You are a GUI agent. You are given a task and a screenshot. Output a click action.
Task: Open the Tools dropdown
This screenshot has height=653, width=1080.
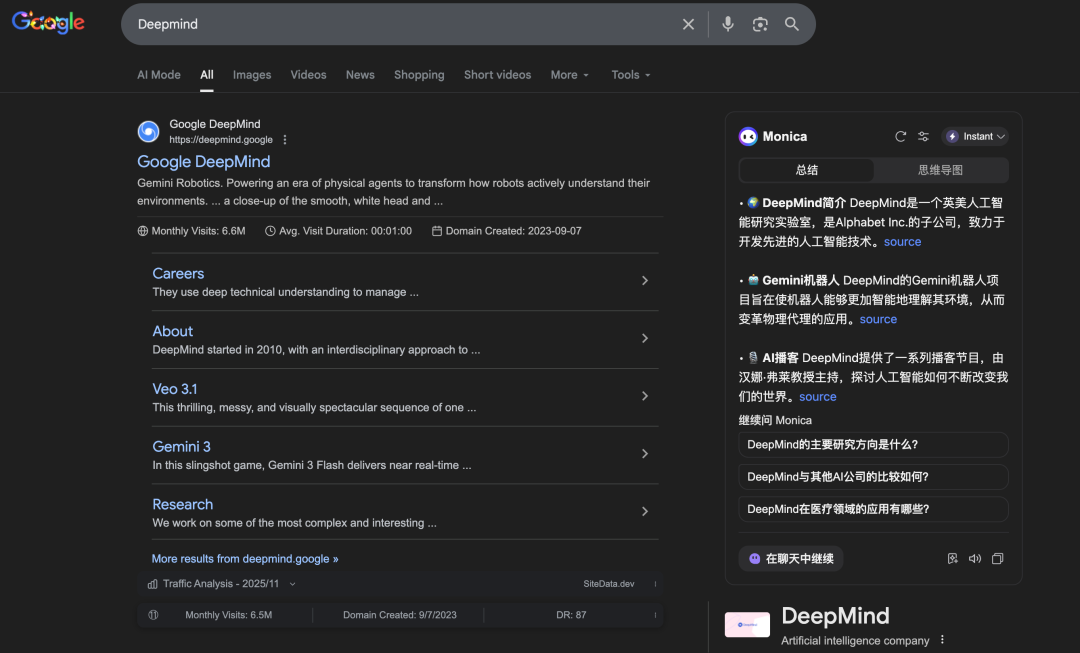[631, 75]
